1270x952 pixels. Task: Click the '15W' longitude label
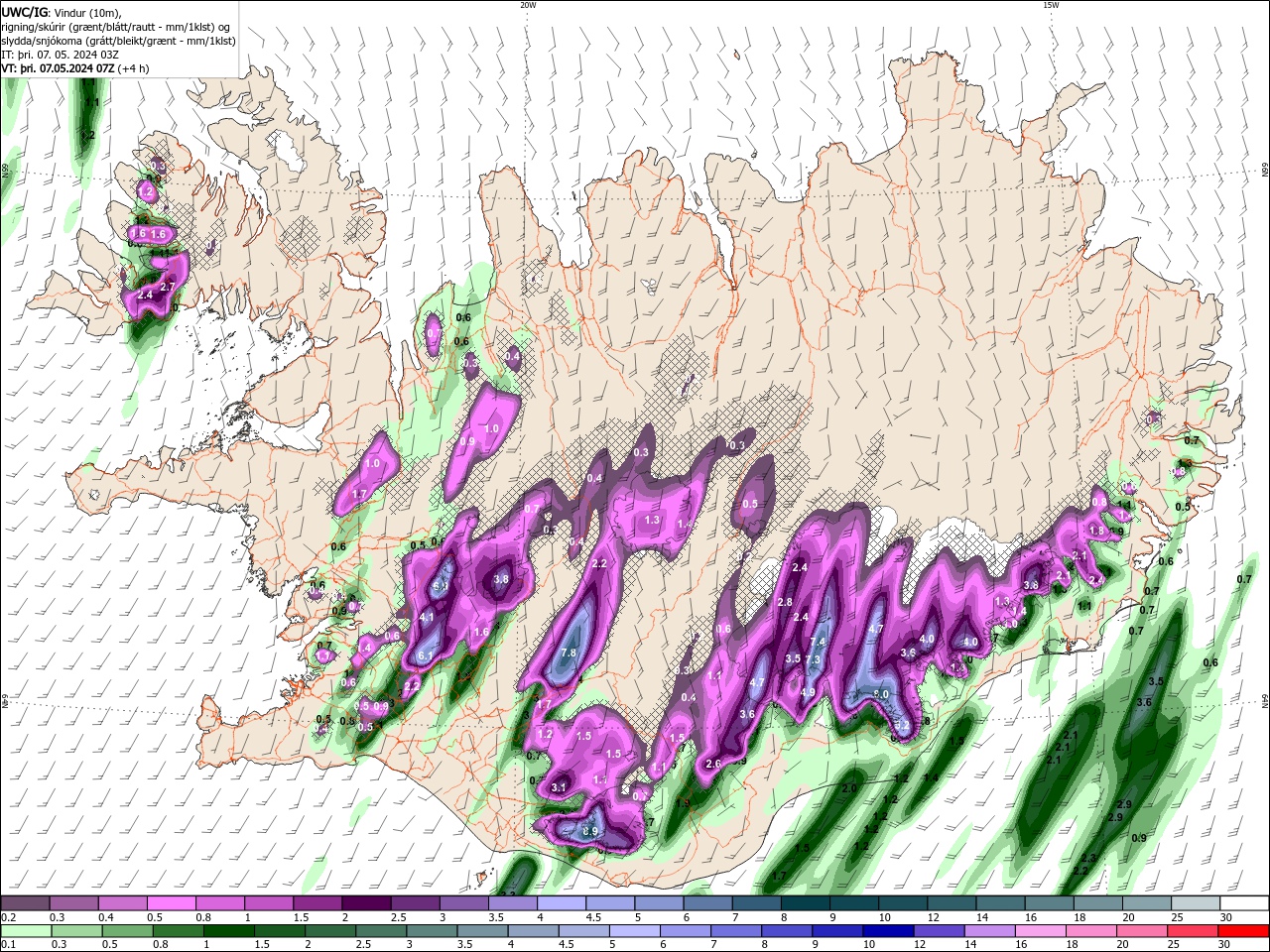pyautogui.click(x=1051, y=5)
